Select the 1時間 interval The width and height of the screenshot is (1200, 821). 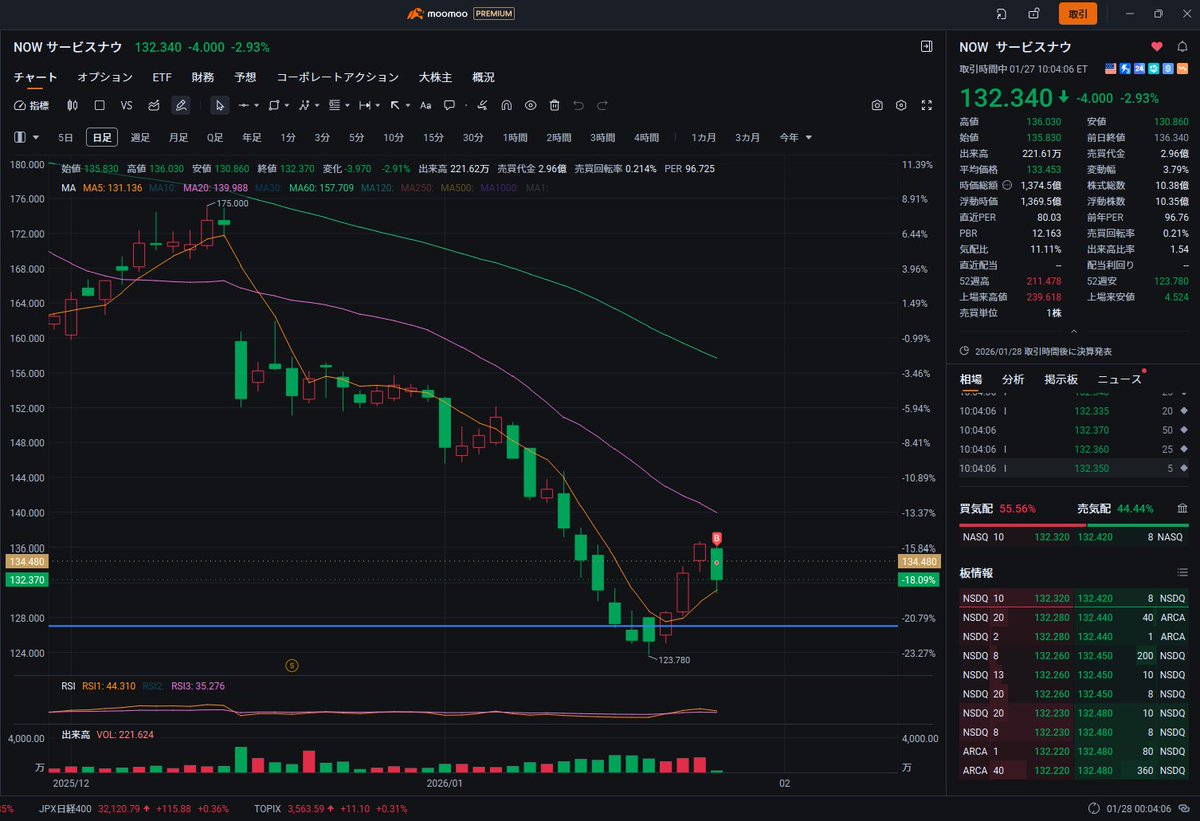[515, 137]
